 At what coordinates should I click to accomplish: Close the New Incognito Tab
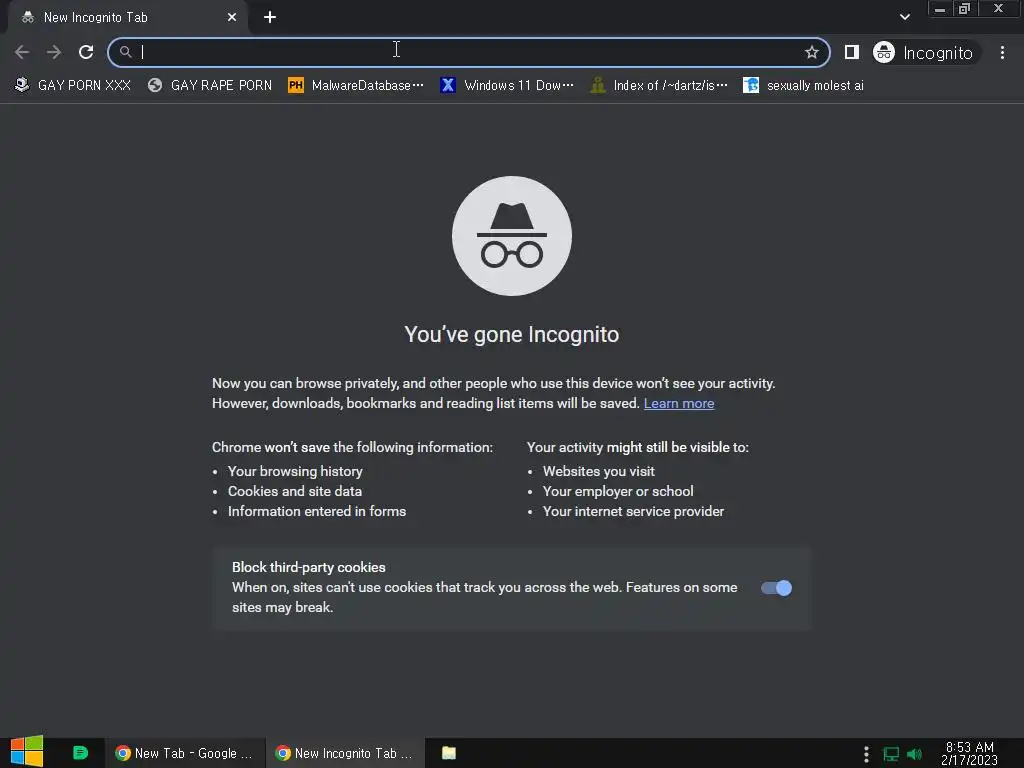[x=232, y=18]
